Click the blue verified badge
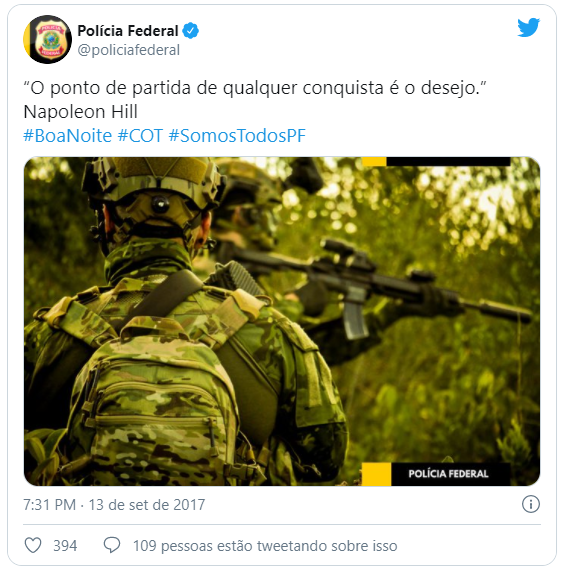Viewport: 561px width, 573px height. point(190,31)
